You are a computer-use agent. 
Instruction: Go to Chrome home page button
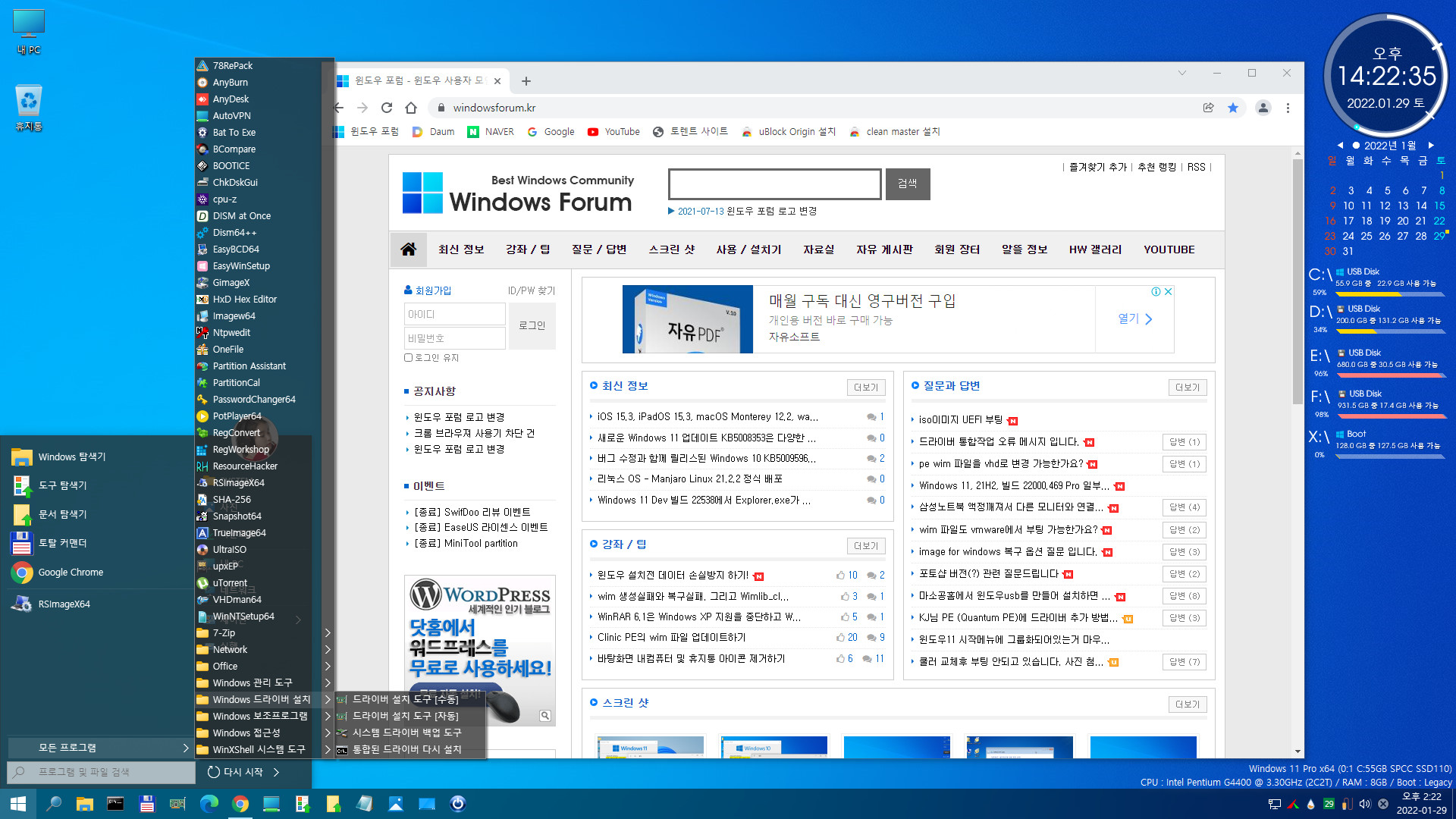coord(411,108)
